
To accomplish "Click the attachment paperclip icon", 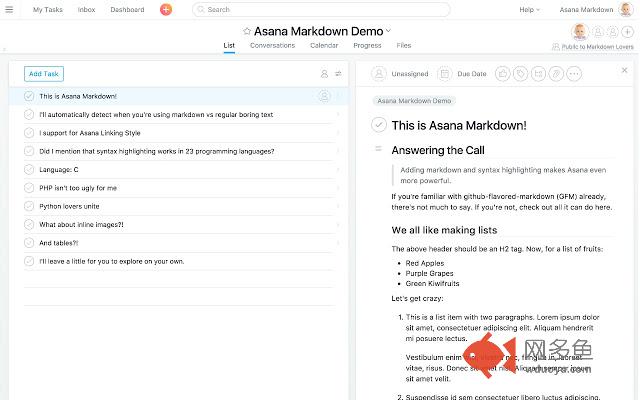I will pos(556,73).
